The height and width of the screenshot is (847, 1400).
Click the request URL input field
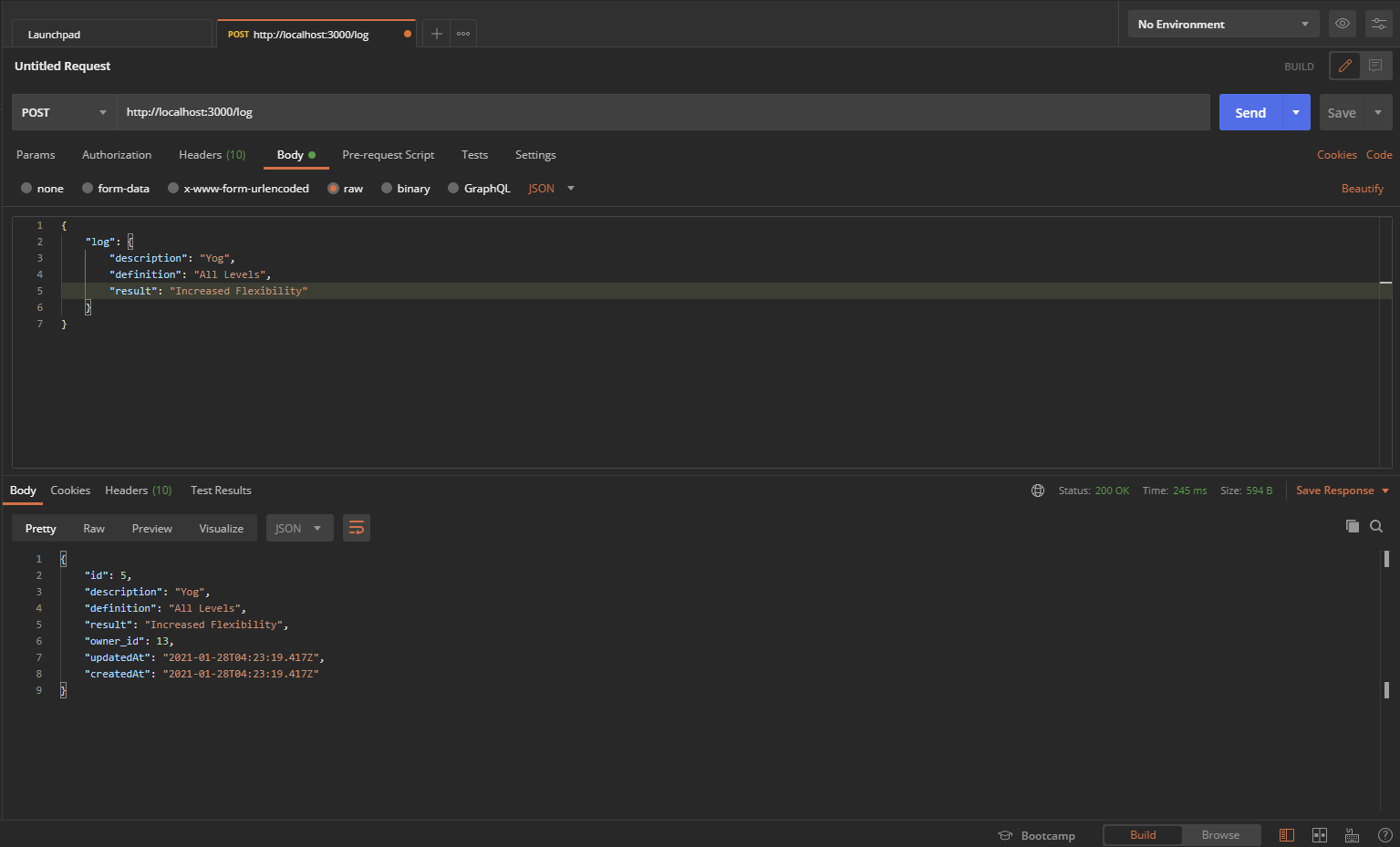click(663, 112)
